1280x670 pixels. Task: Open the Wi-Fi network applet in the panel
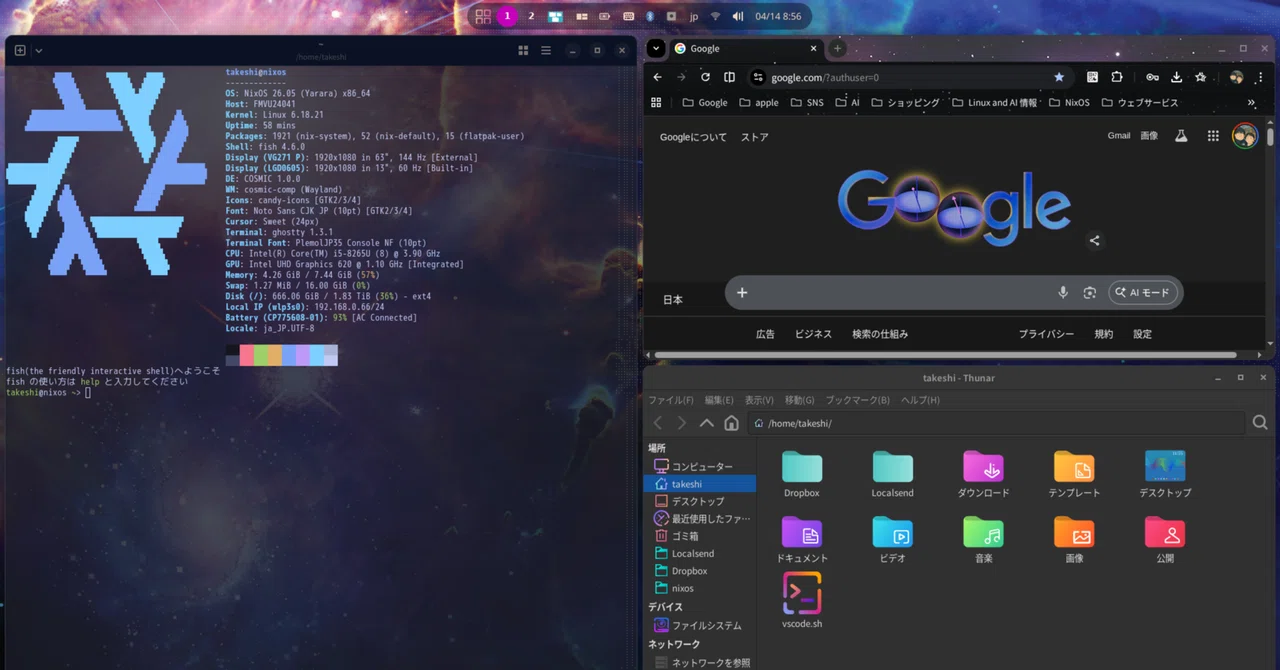715,16
